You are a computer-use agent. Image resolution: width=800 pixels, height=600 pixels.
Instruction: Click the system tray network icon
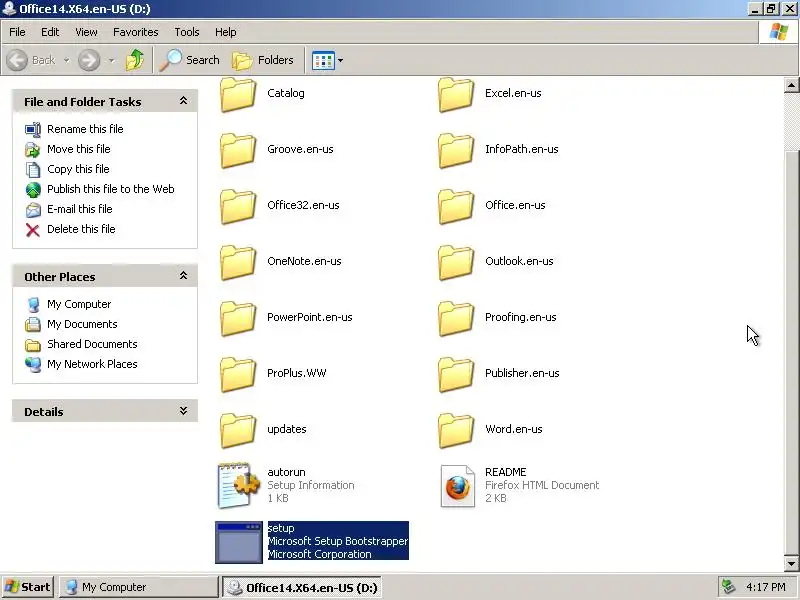coord(728,587)
